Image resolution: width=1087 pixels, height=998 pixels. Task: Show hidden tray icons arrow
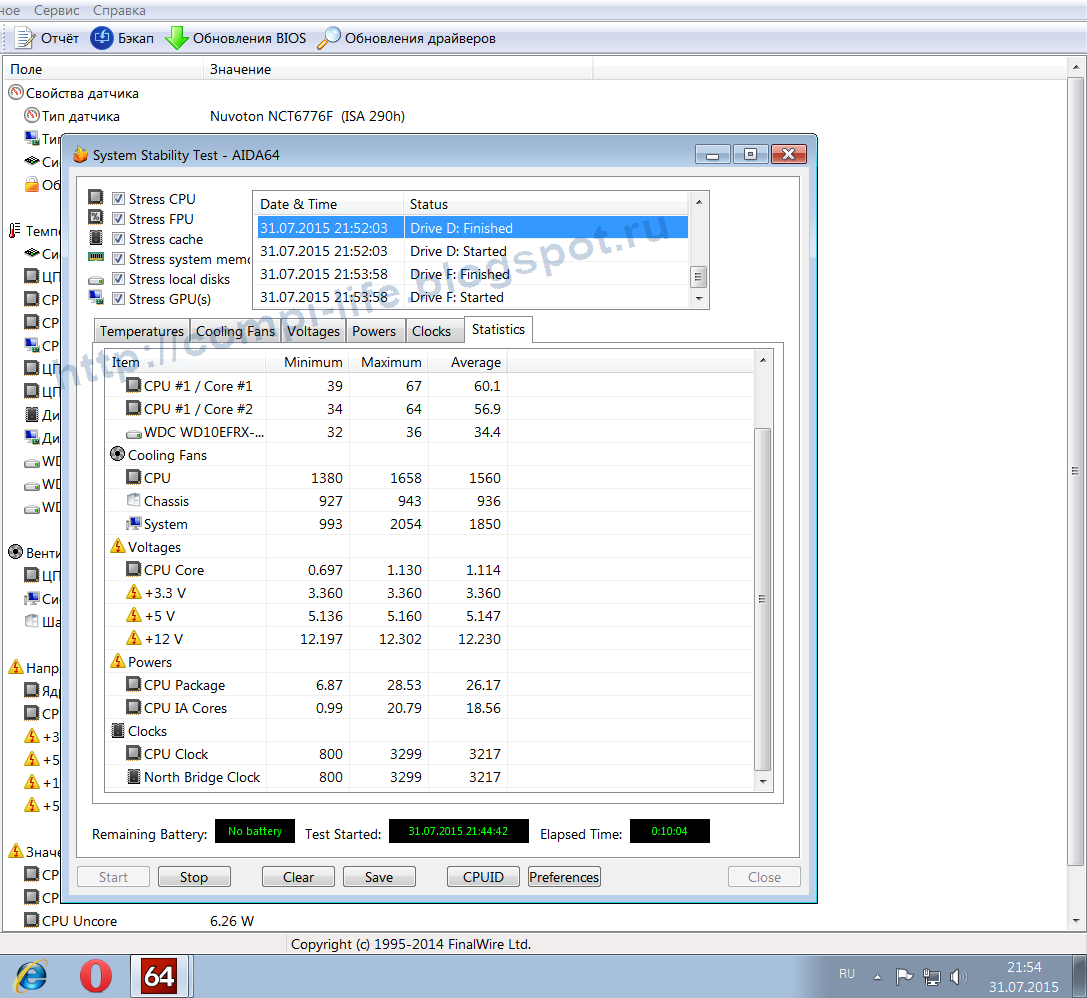point(878,977)
